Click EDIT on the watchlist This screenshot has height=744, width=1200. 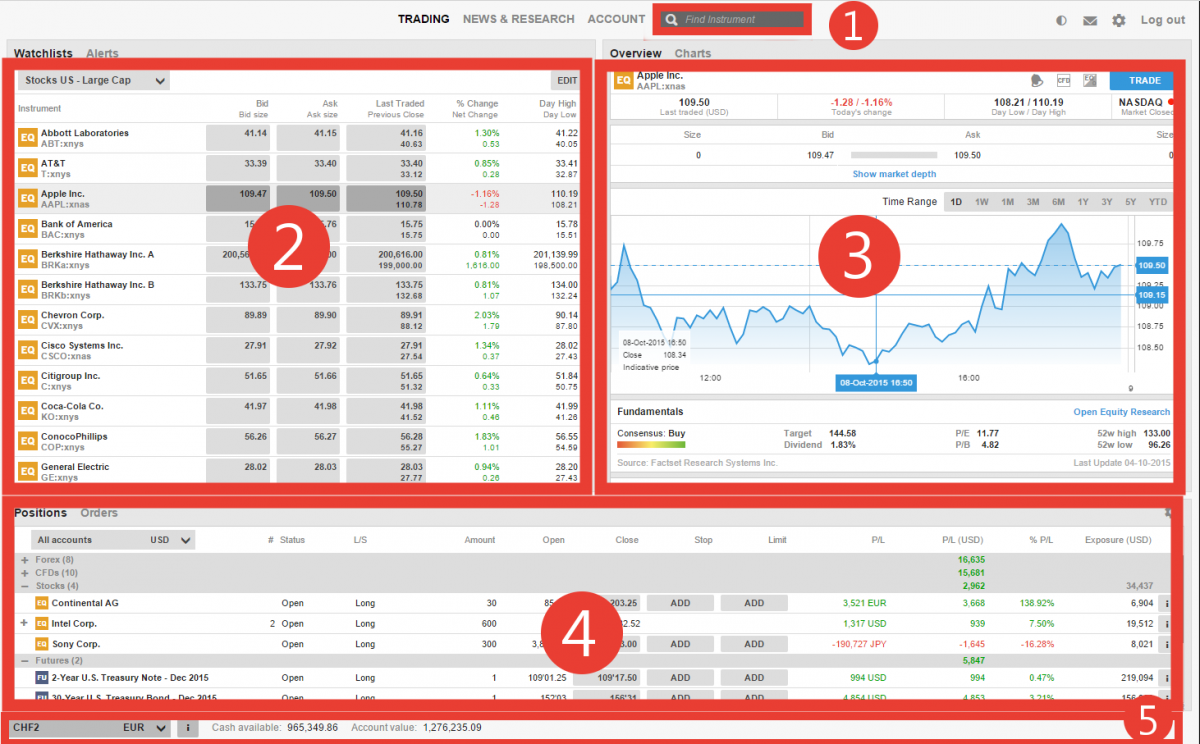click(x=567, y=81)
